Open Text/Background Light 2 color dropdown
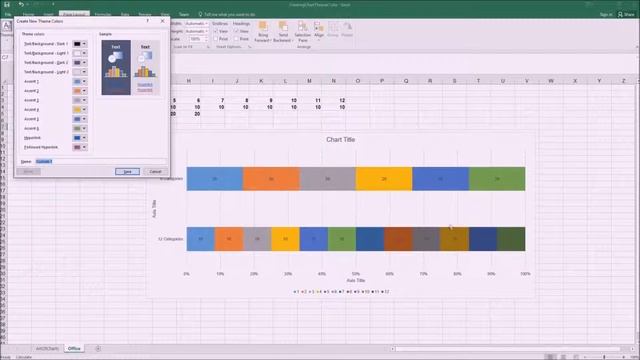This screenshot has width=640, height=360. click(x=84, y=72)
